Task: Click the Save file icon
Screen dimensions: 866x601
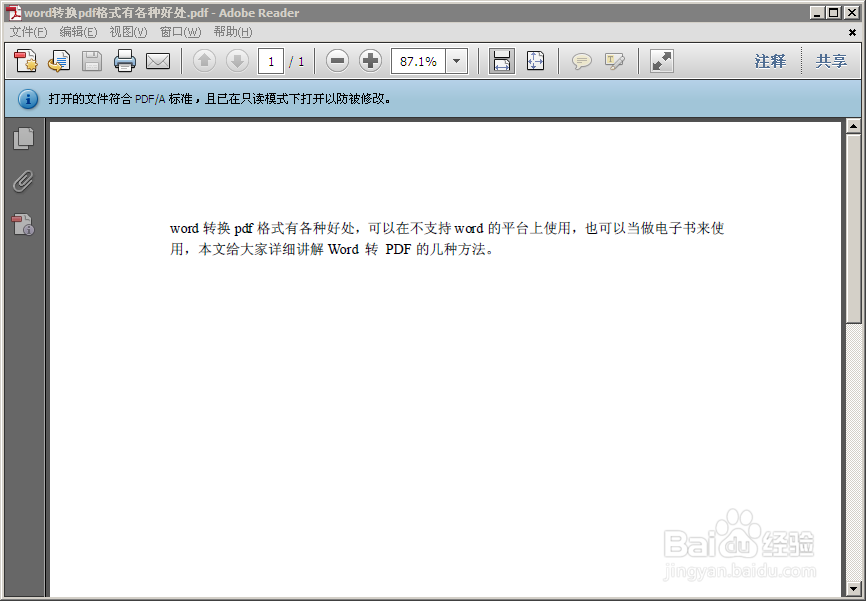Action: pos(91,61)
